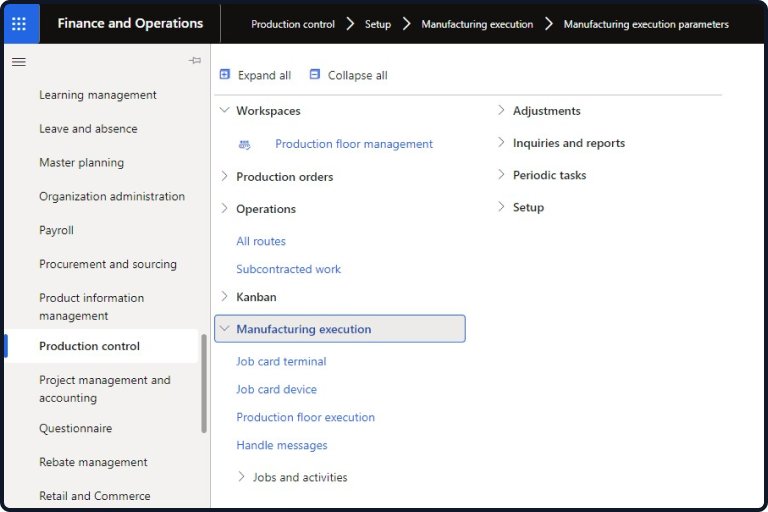Viewport: 768px width, 512px height.
Task: Expand the Operations section
Action: point(224,208)
